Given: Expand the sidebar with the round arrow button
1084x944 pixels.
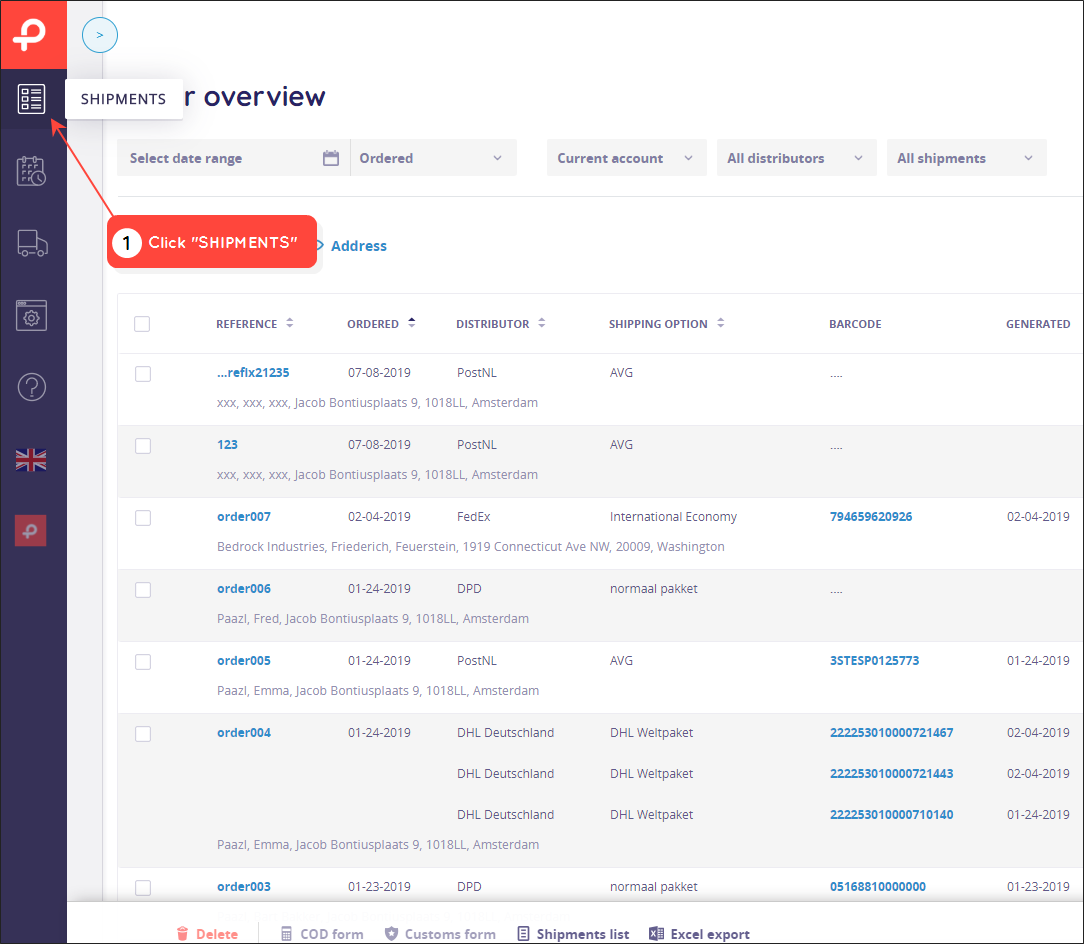Looking at the screenshot, I should (100, 35).
